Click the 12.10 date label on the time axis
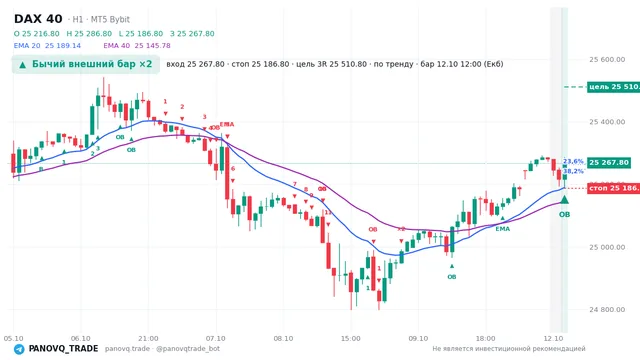640x360 pixels. pos(553,339)
